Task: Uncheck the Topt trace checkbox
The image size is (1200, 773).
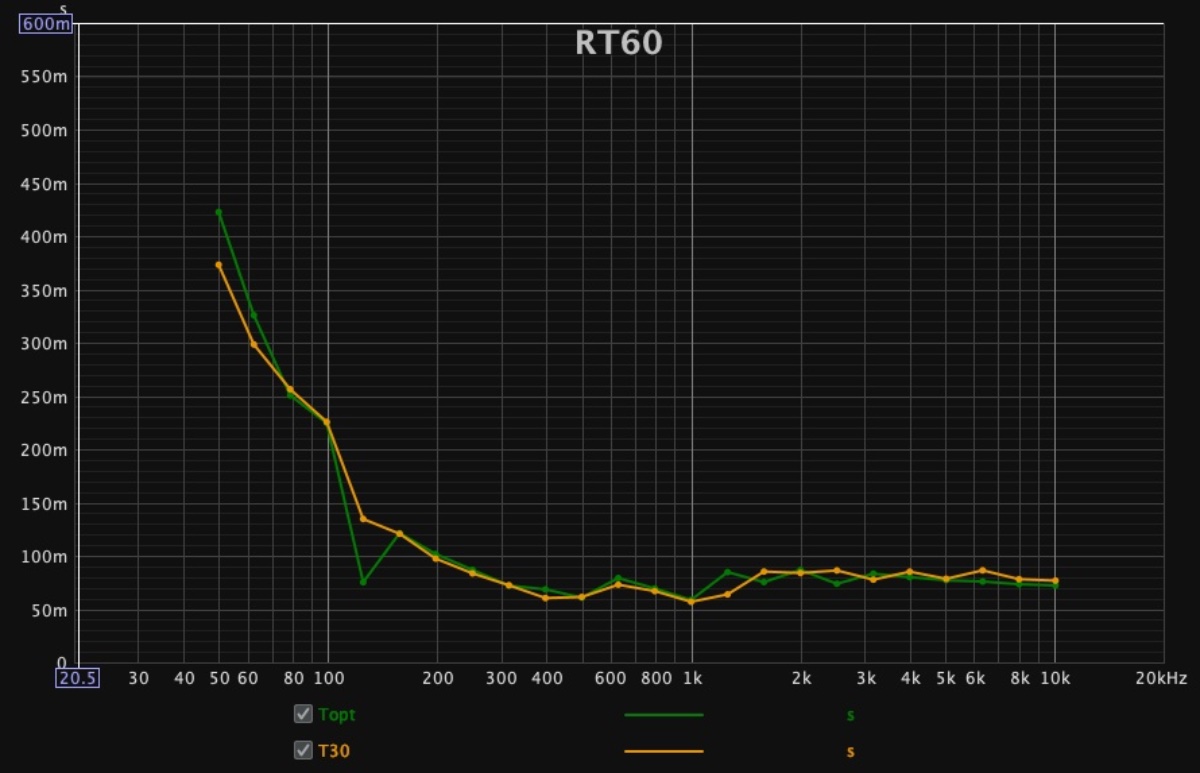Action: (303, 714)
